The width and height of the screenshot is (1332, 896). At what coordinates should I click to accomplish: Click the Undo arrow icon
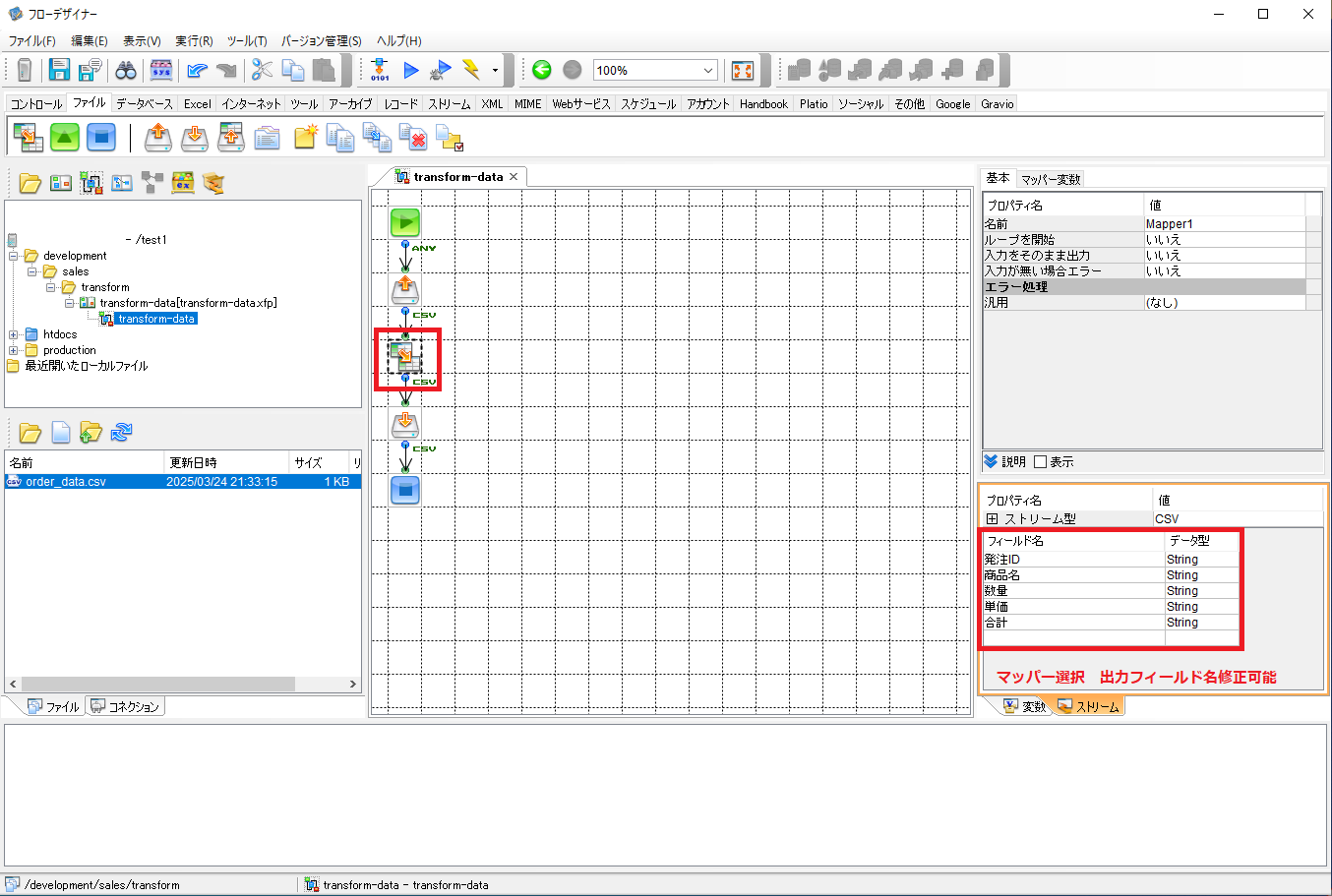[197, 70]
